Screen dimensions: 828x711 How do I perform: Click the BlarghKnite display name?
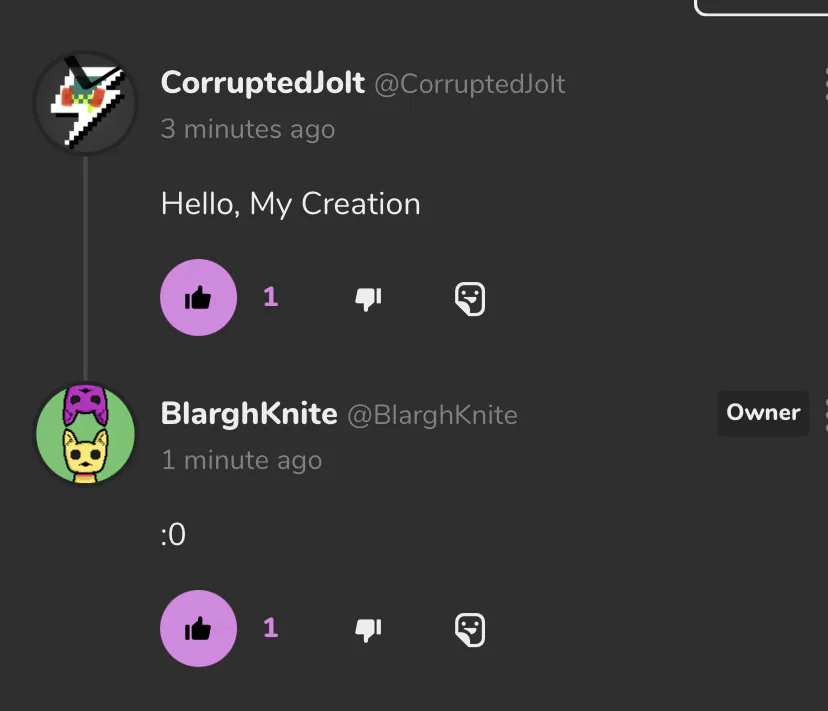point(248,414)
